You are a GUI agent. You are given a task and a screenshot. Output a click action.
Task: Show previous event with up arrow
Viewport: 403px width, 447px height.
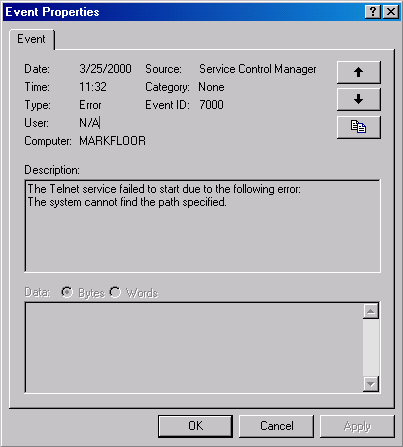pyautogui.click(x=359, y=72)
